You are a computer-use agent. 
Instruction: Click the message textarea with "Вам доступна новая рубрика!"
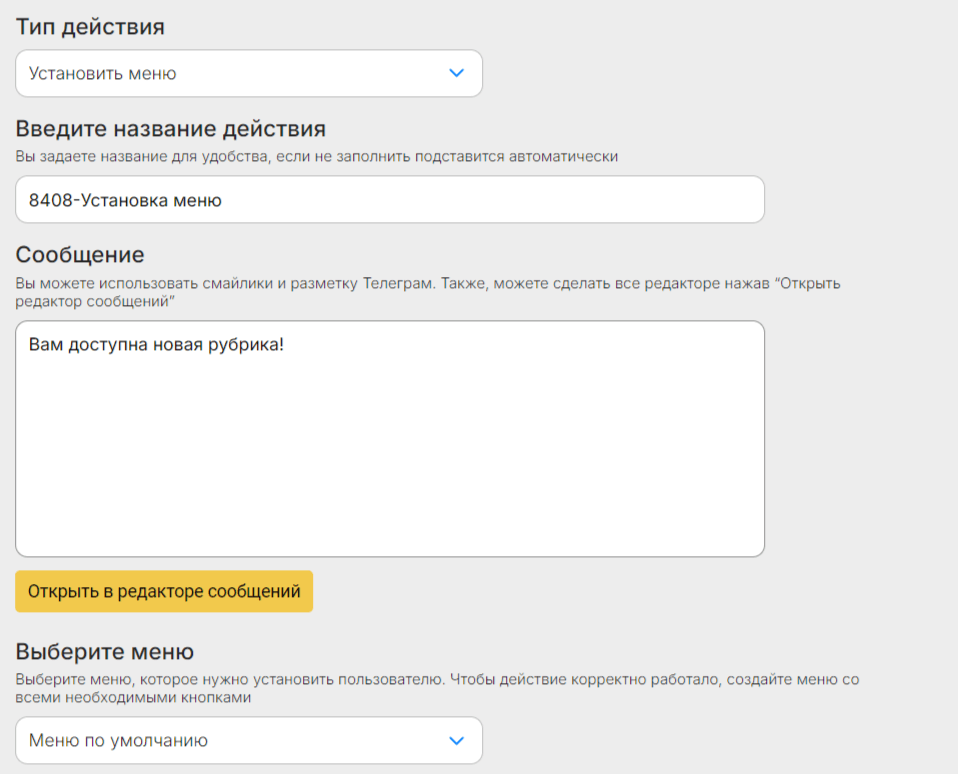[390, 439]
